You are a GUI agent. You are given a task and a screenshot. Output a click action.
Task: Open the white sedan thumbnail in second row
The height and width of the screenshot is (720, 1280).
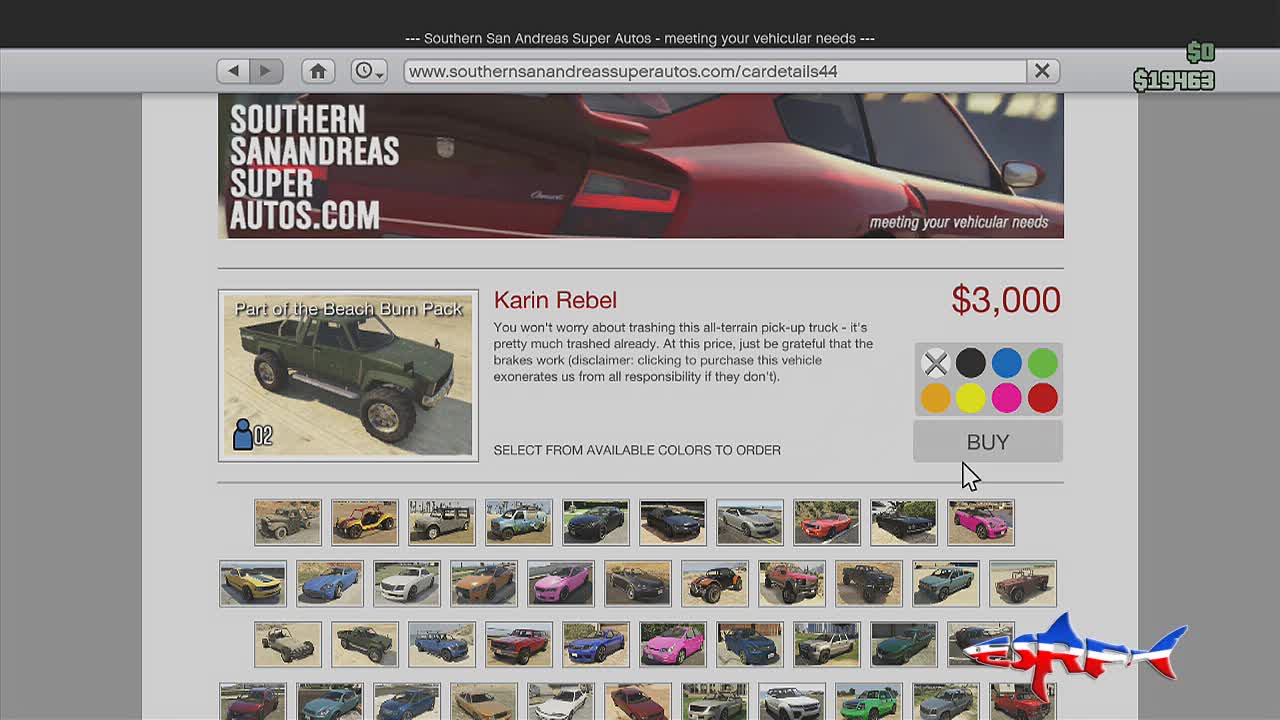pos(407,584)
